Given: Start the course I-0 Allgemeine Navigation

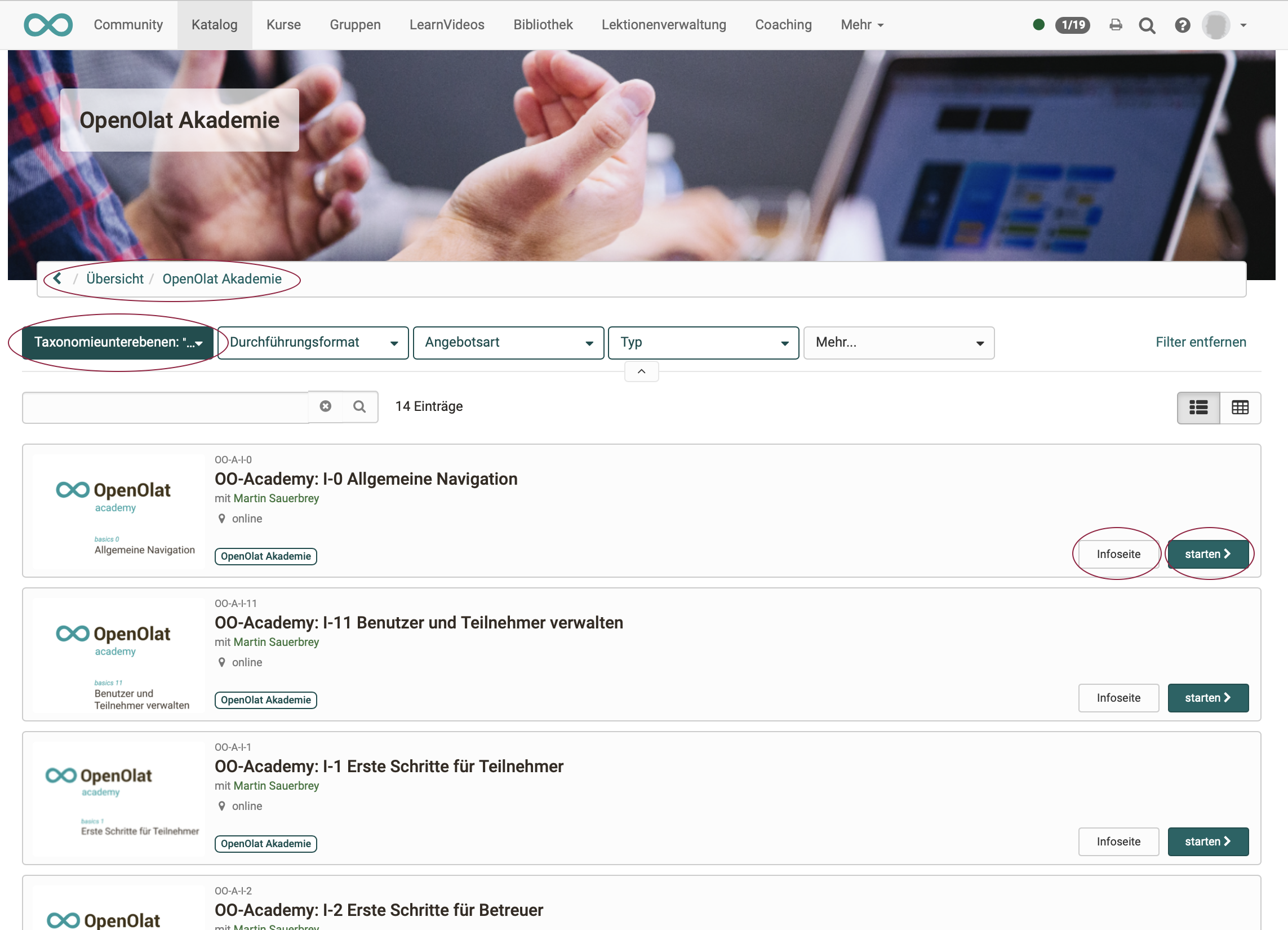Looking at the screenshot, I should (1209, 553).
